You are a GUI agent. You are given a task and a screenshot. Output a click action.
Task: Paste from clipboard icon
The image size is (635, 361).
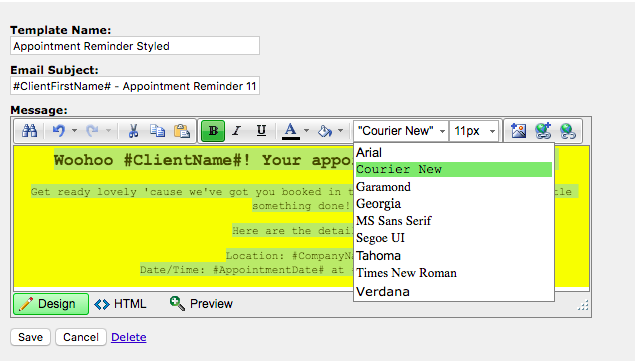(x=182, y=131)
